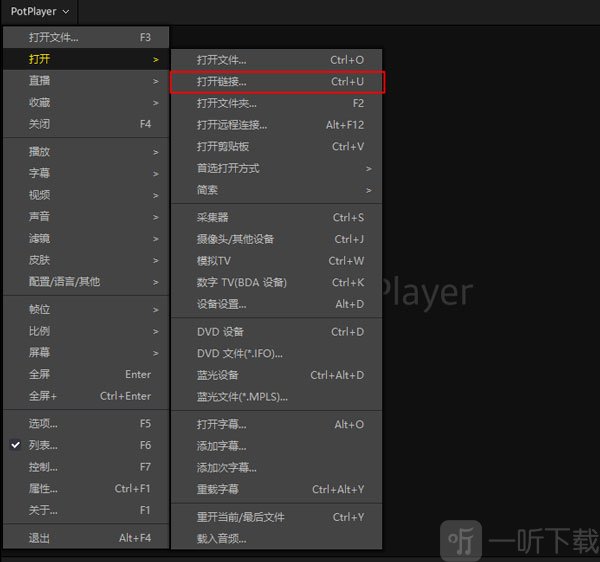
Task: Select 数字 TV(BDA 设备) Ctrl+K
Action: 277,283
